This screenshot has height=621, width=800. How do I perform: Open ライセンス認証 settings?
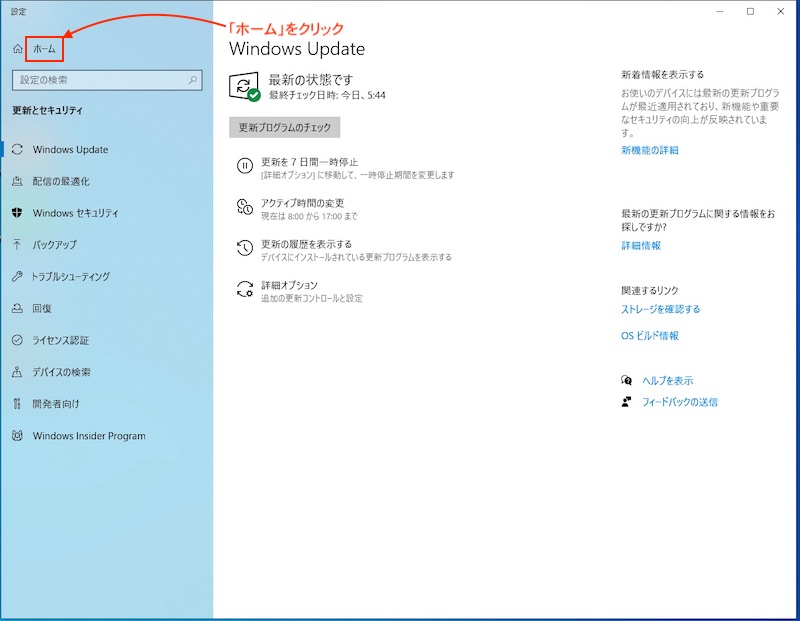61,340
